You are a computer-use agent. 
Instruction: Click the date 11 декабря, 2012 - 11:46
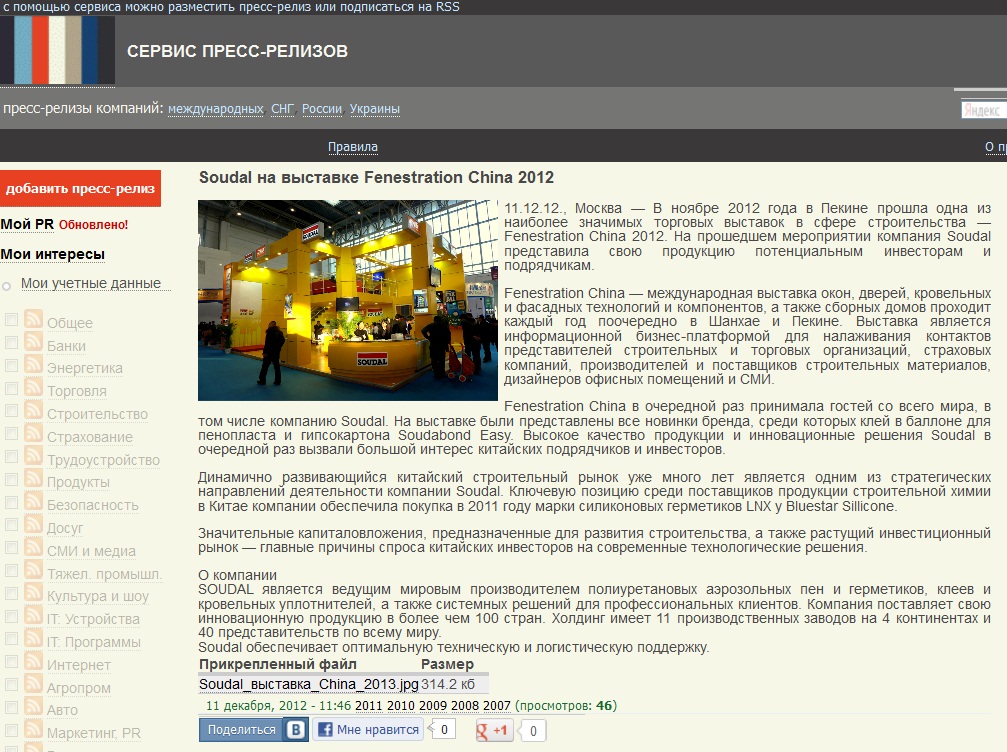coord(279,706)
